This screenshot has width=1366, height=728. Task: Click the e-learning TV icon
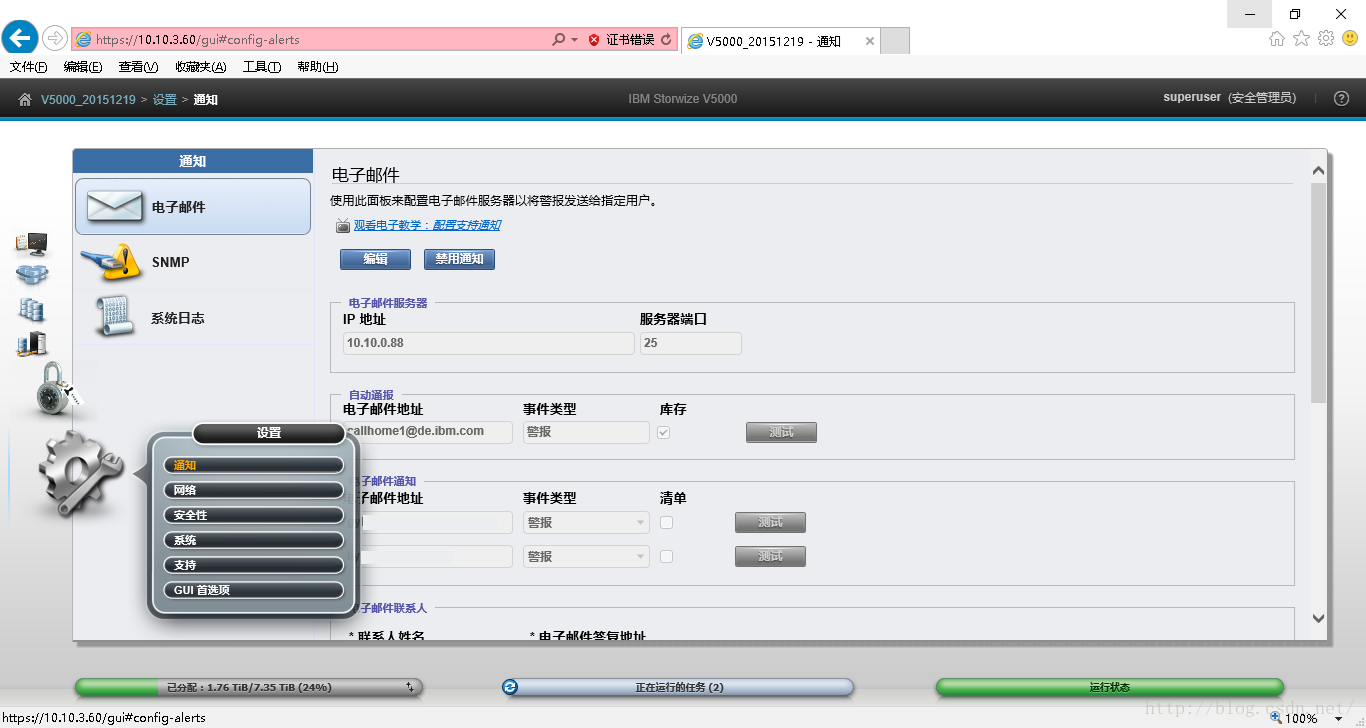click(343, 226)
